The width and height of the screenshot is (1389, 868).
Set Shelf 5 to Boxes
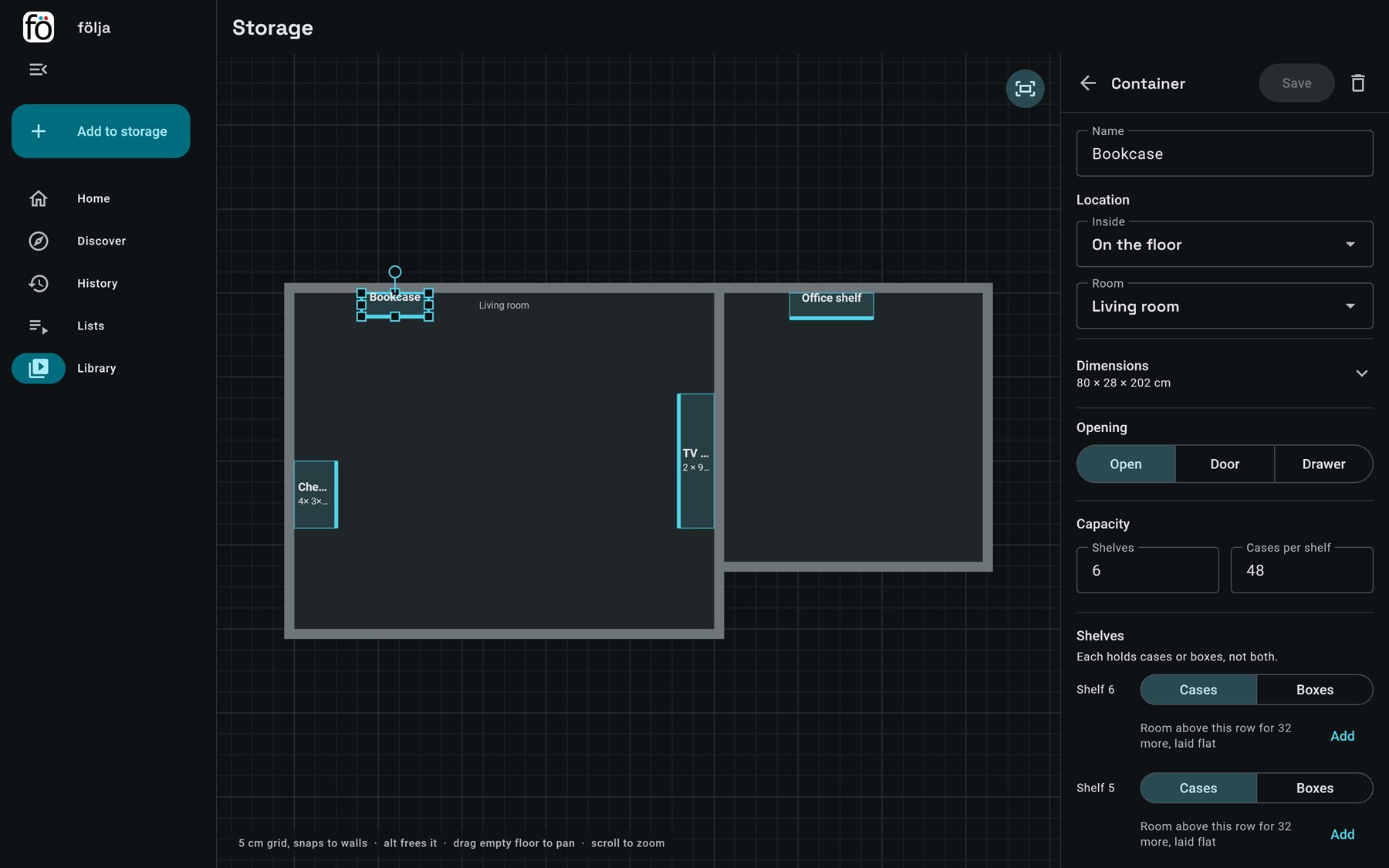(x=1315, y=788)
